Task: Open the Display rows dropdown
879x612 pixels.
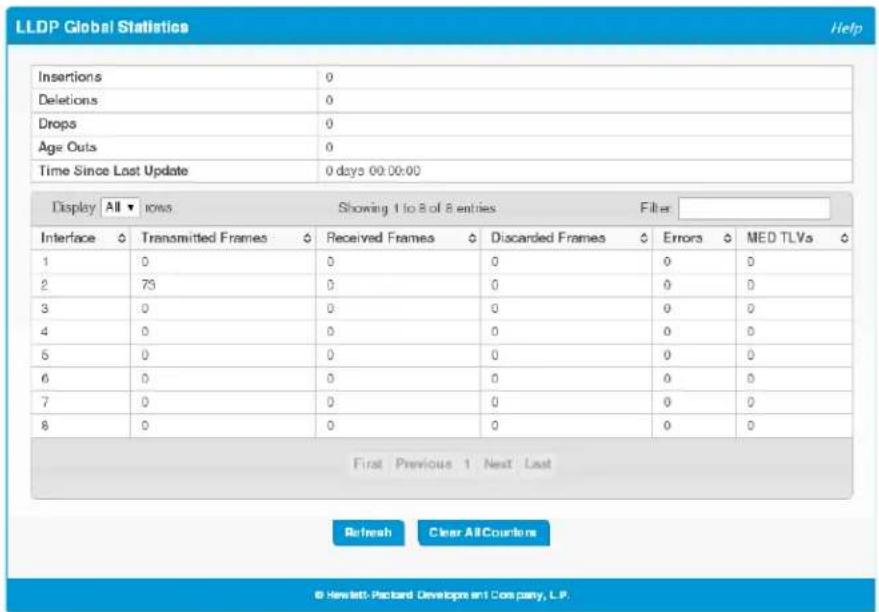Action: (x=120, y=207)
